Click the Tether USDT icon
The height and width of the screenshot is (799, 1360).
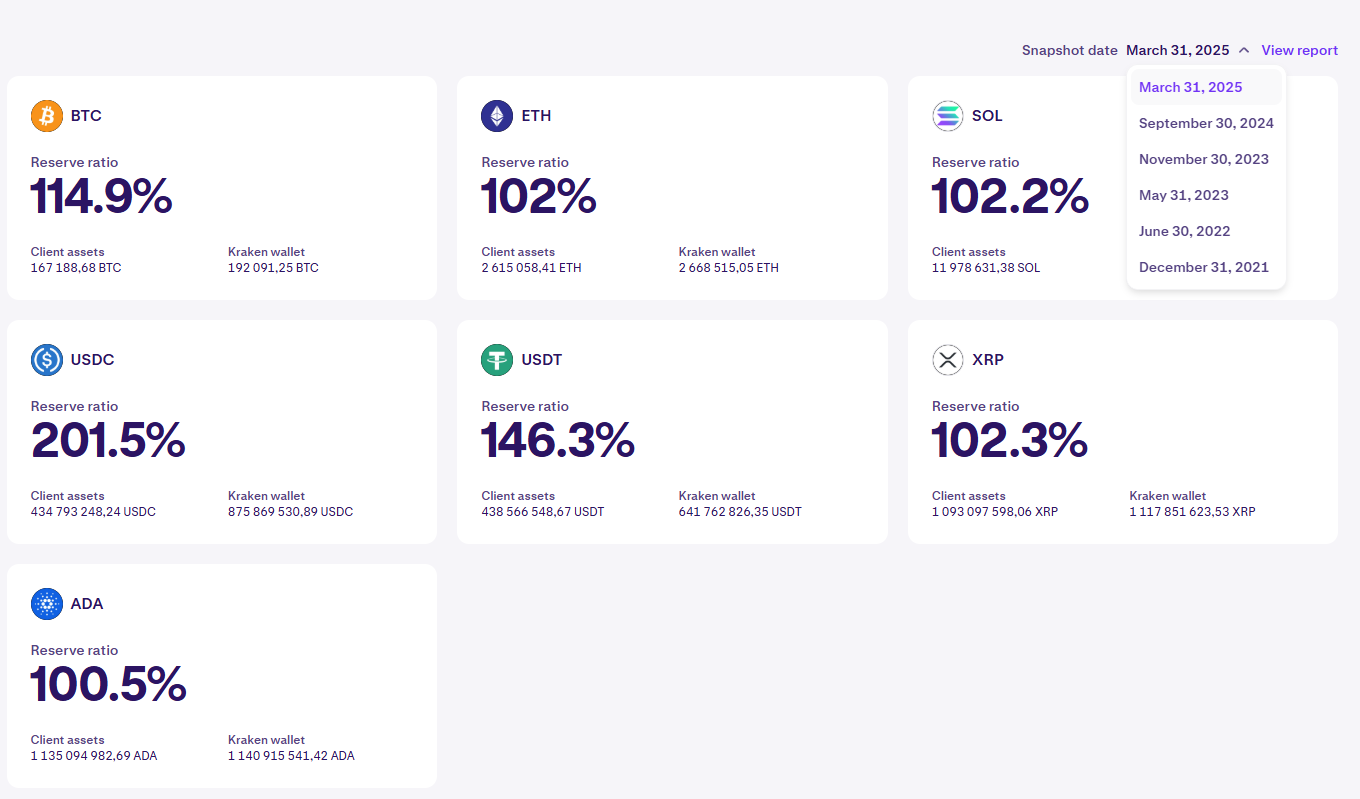[x=497, y=360]
